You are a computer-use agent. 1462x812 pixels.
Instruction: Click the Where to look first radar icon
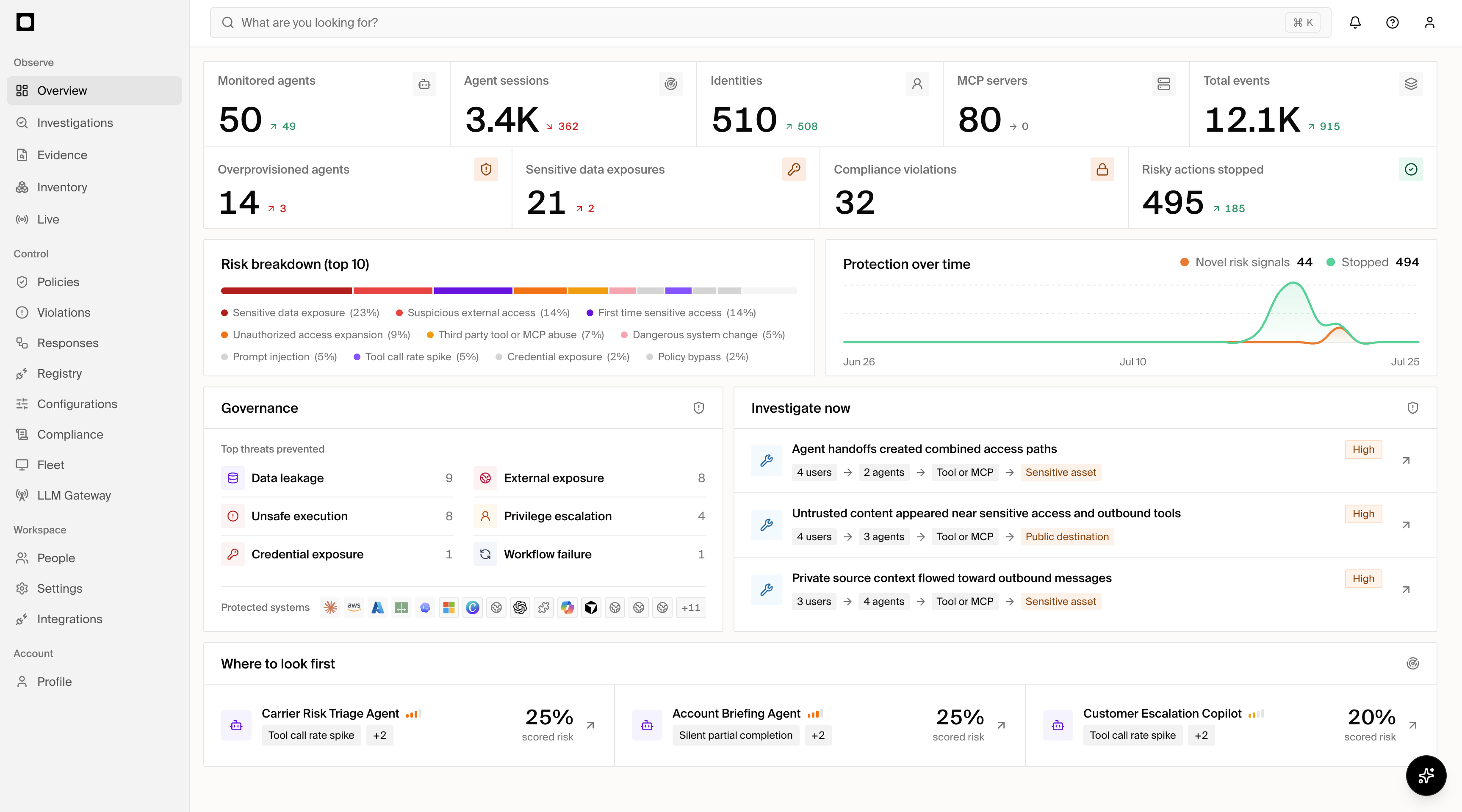(1412, 663)
